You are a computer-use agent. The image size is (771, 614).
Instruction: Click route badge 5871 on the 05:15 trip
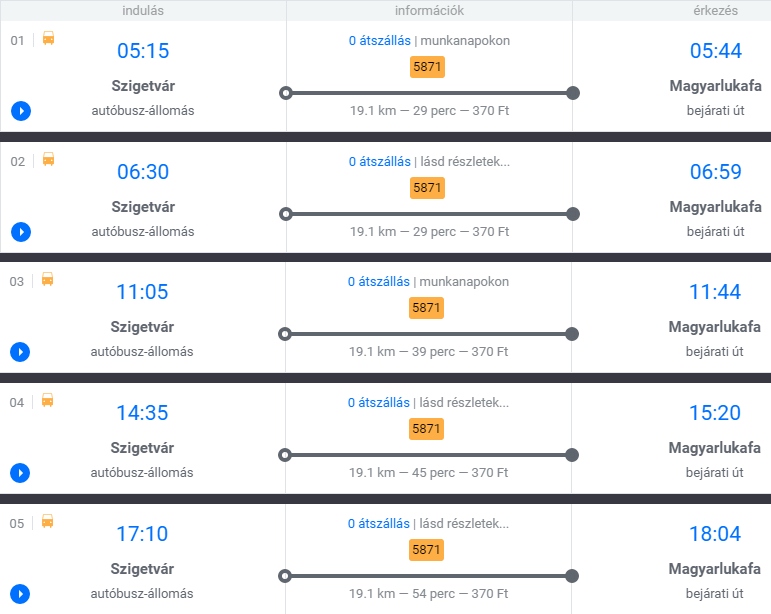pyautogui.click(x=427, y=67)
